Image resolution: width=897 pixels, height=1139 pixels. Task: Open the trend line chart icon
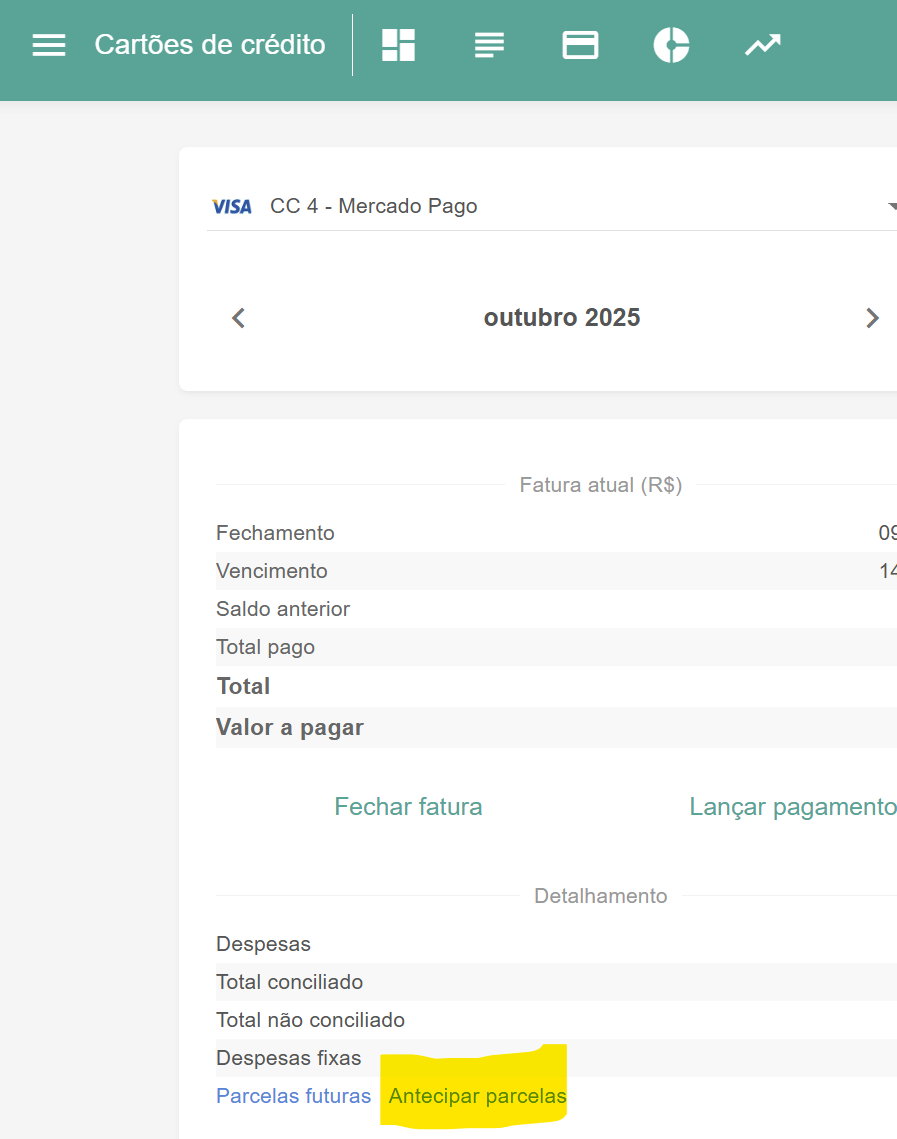click(763, 45)
